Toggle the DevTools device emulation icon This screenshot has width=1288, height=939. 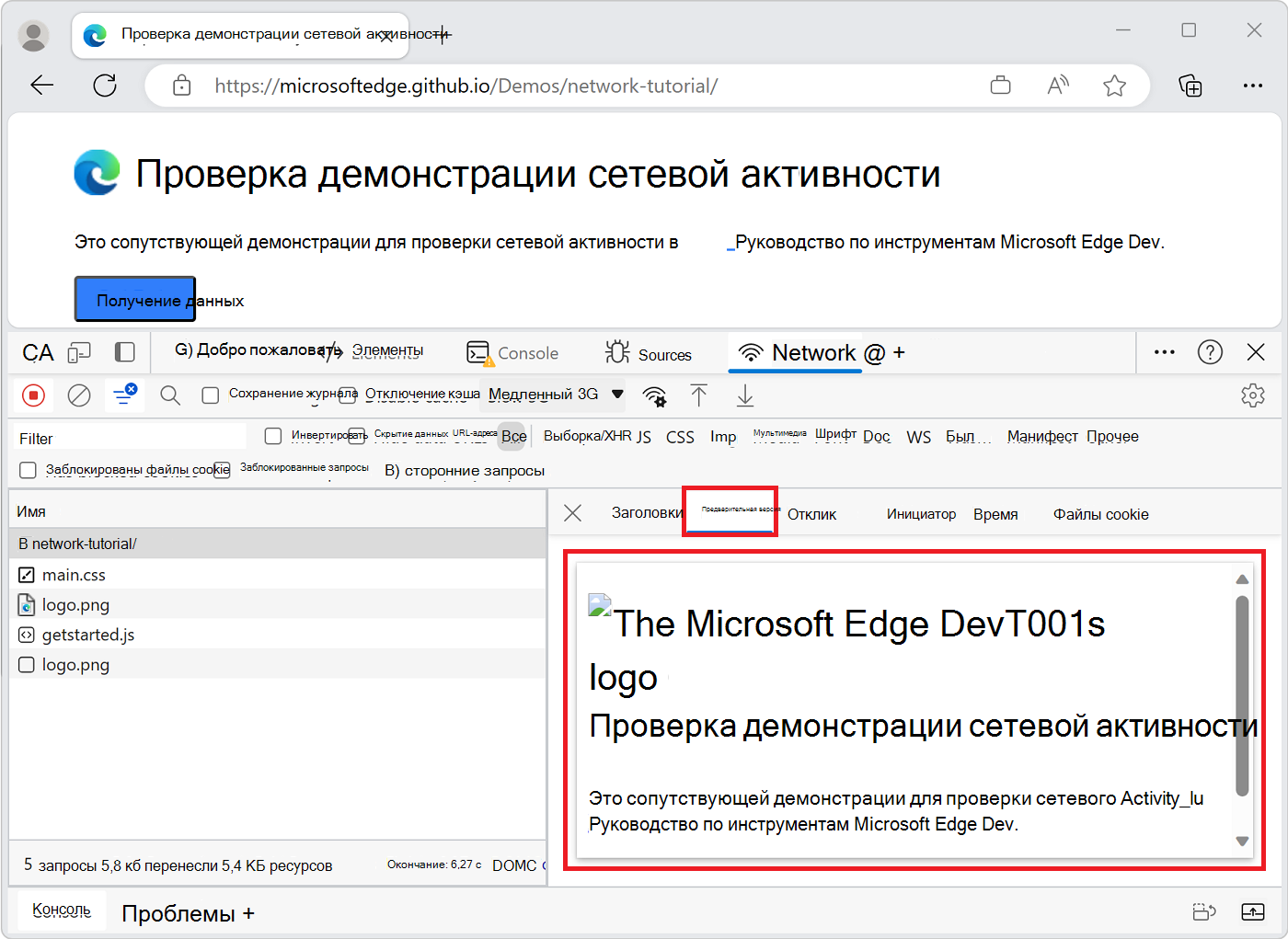pyautogui.click(x=80, y=352)
